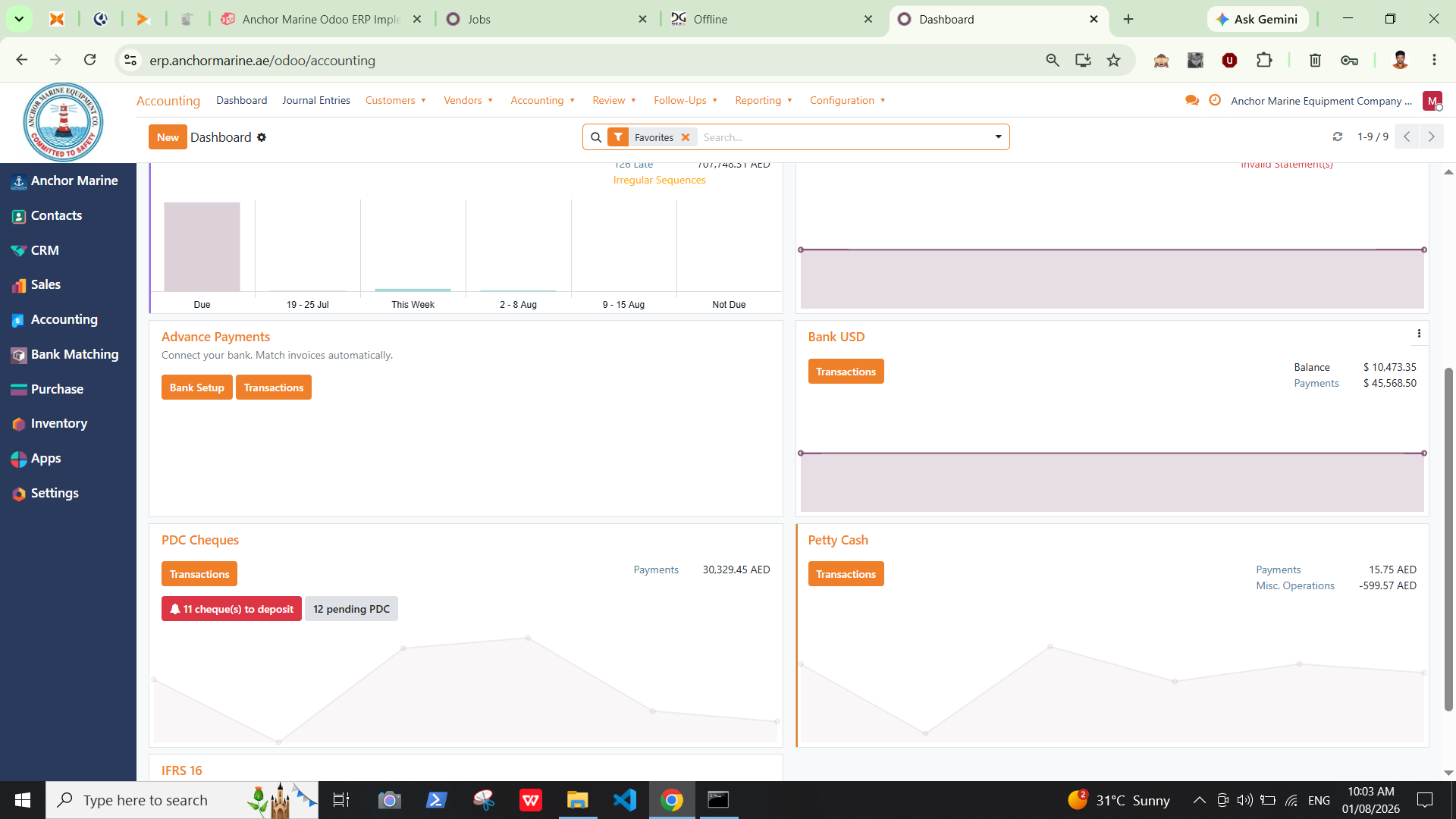Screen dimensions: 1456x819
Task: Go to next page of records
Action: coord(1432,136)
